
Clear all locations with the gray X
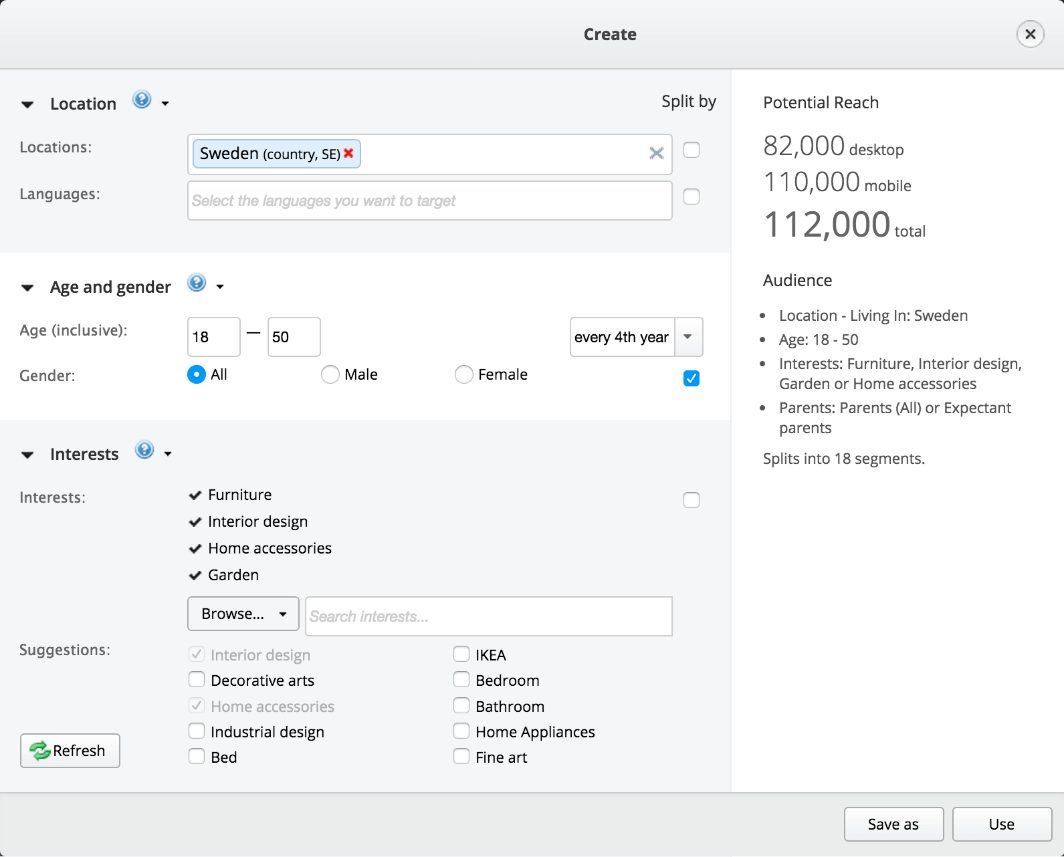point(656,153)
